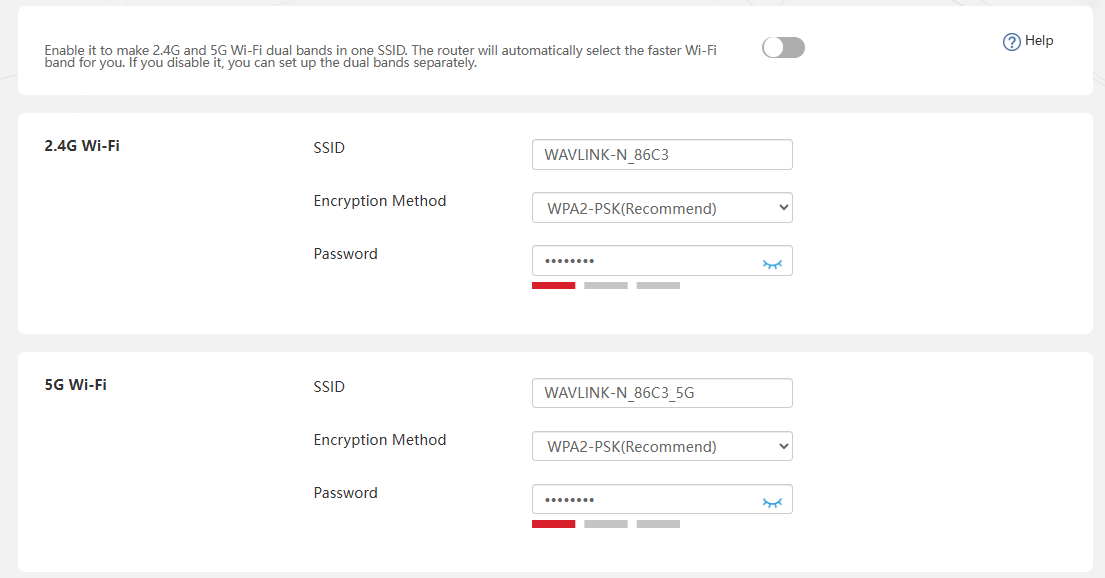The image size is (1105, 578).
Task: Open the Help link text
Action: (1039, 41)
